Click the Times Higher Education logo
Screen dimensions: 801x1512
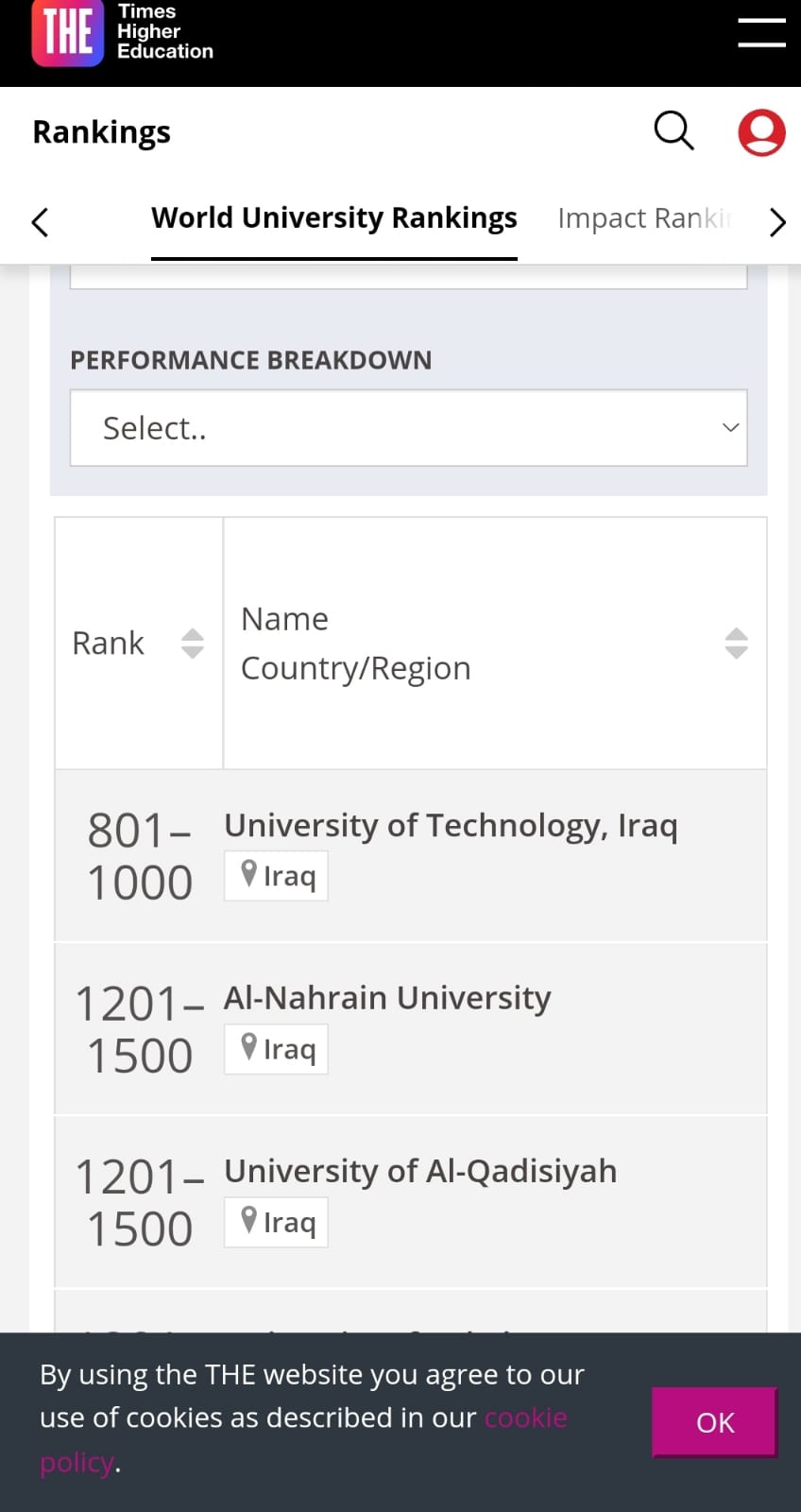point(123,33)
